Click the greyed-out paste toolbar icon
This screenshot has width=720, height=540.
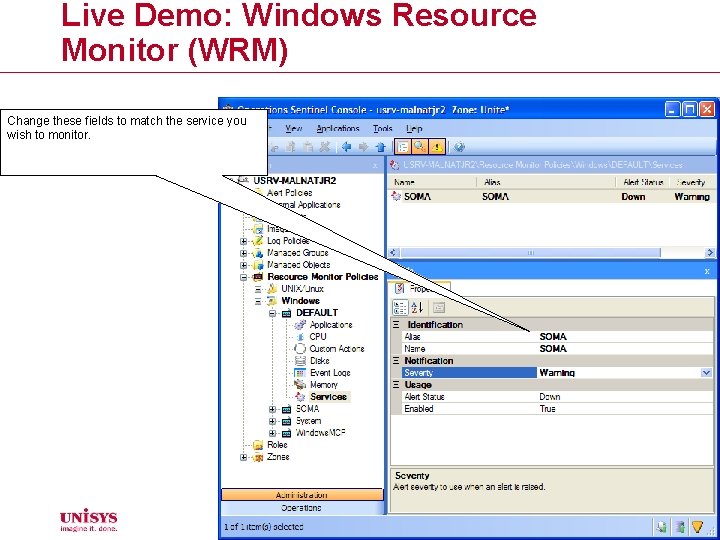(309, 147)
